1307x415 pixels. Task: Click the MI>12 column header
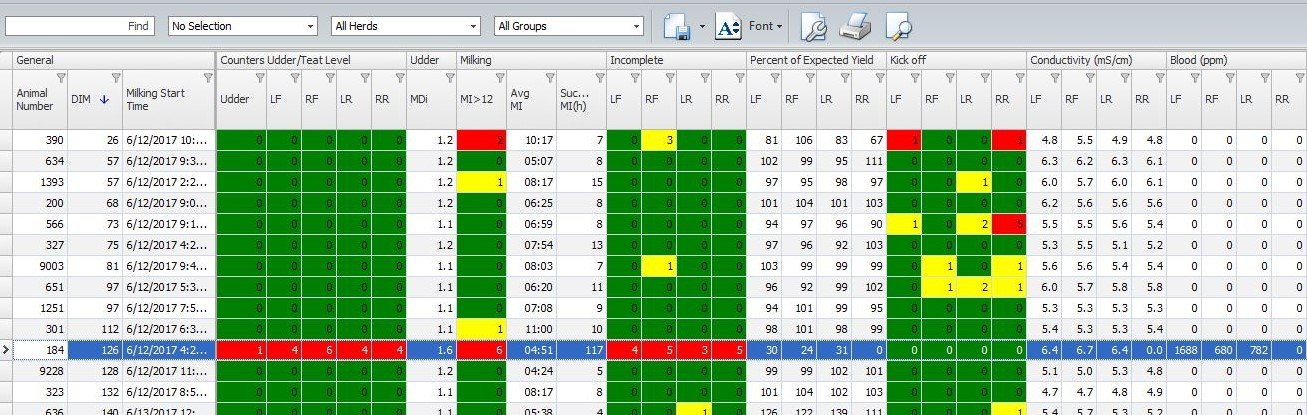pos(474,100)
